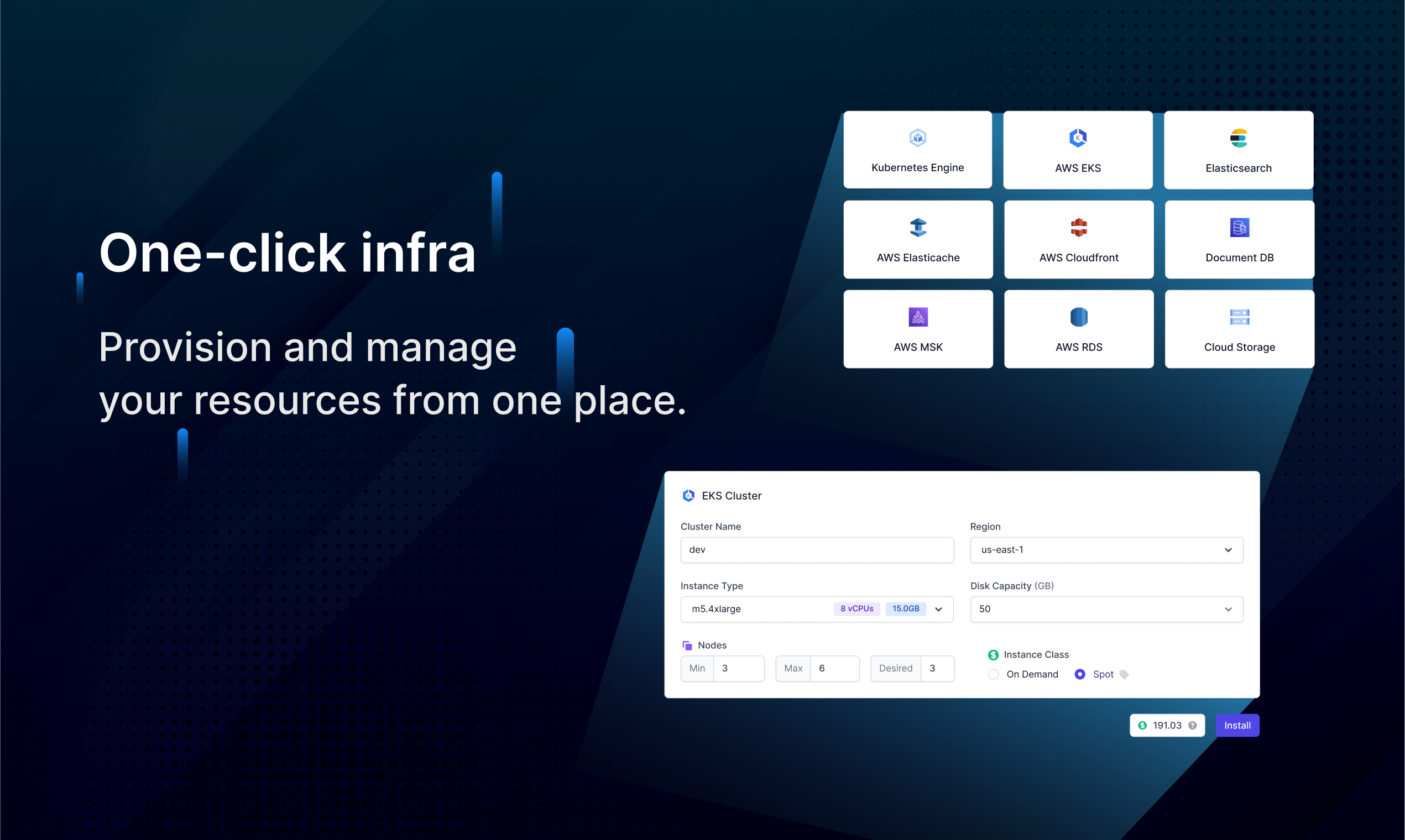Open the AWS EKS card
This screenshot has height=840, width=1405.
(1078, 149)
